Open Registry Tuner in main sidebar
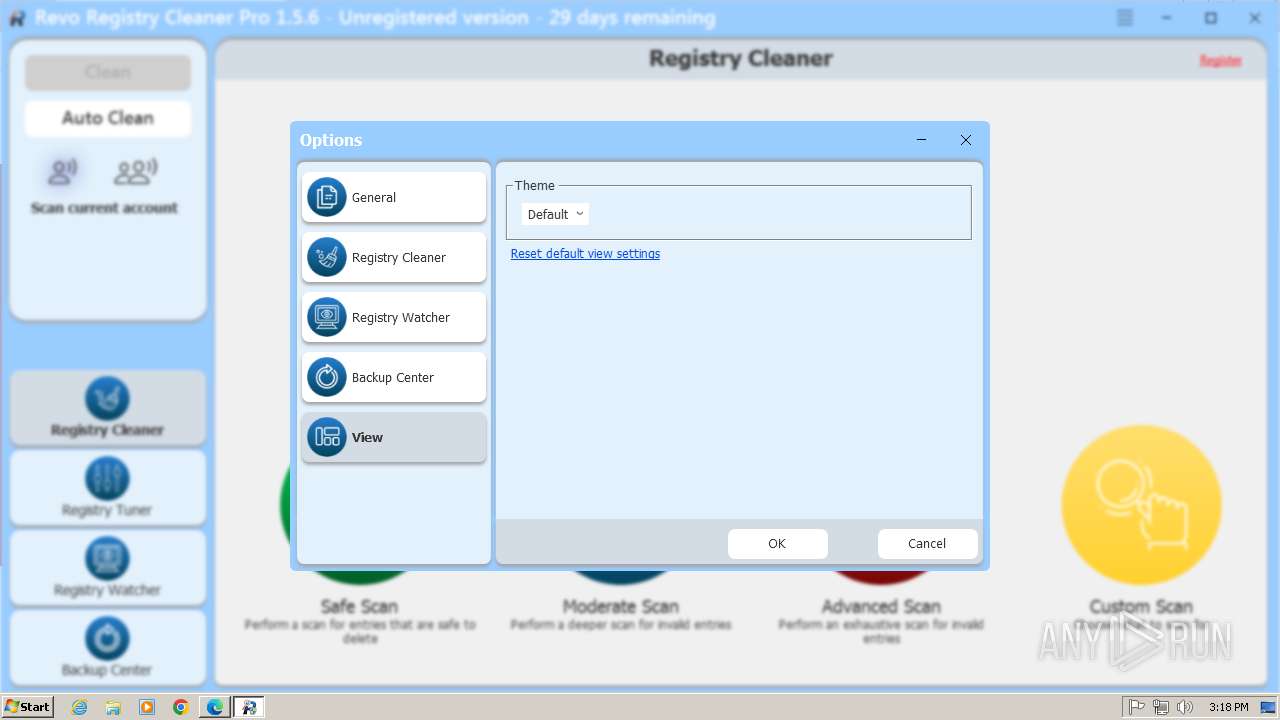 108,488
